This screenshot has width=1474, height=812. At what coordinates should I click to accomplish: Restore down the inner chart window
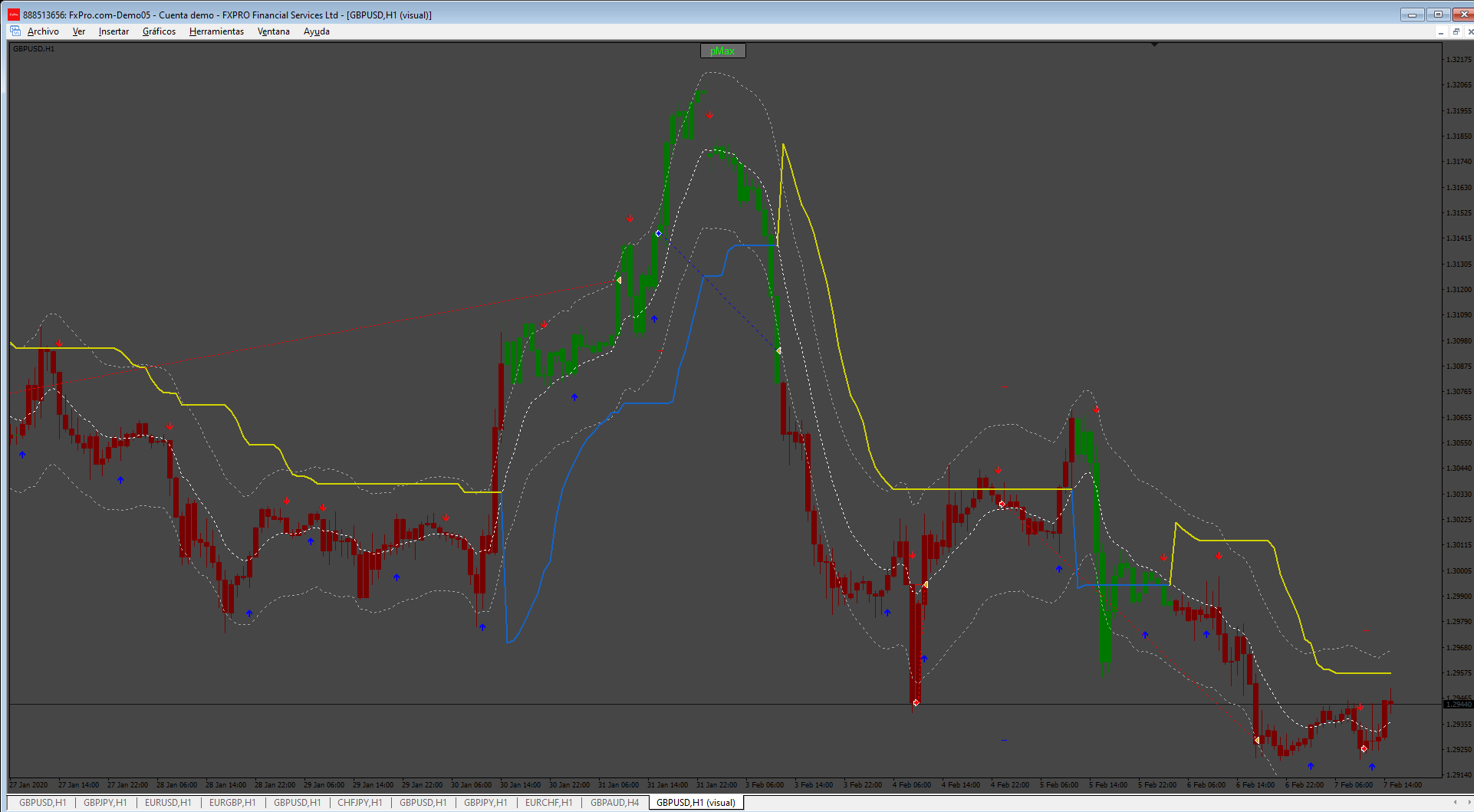pyautogui.click(x=1456, y=31)
